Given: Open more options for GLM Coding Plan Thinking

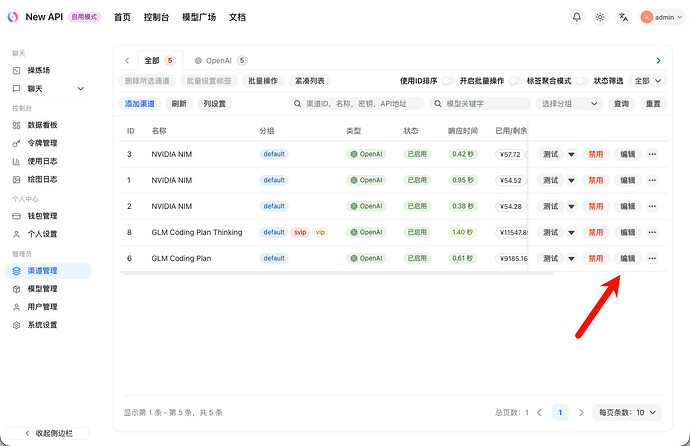Looking at the screenshot, I should (652, 232).
